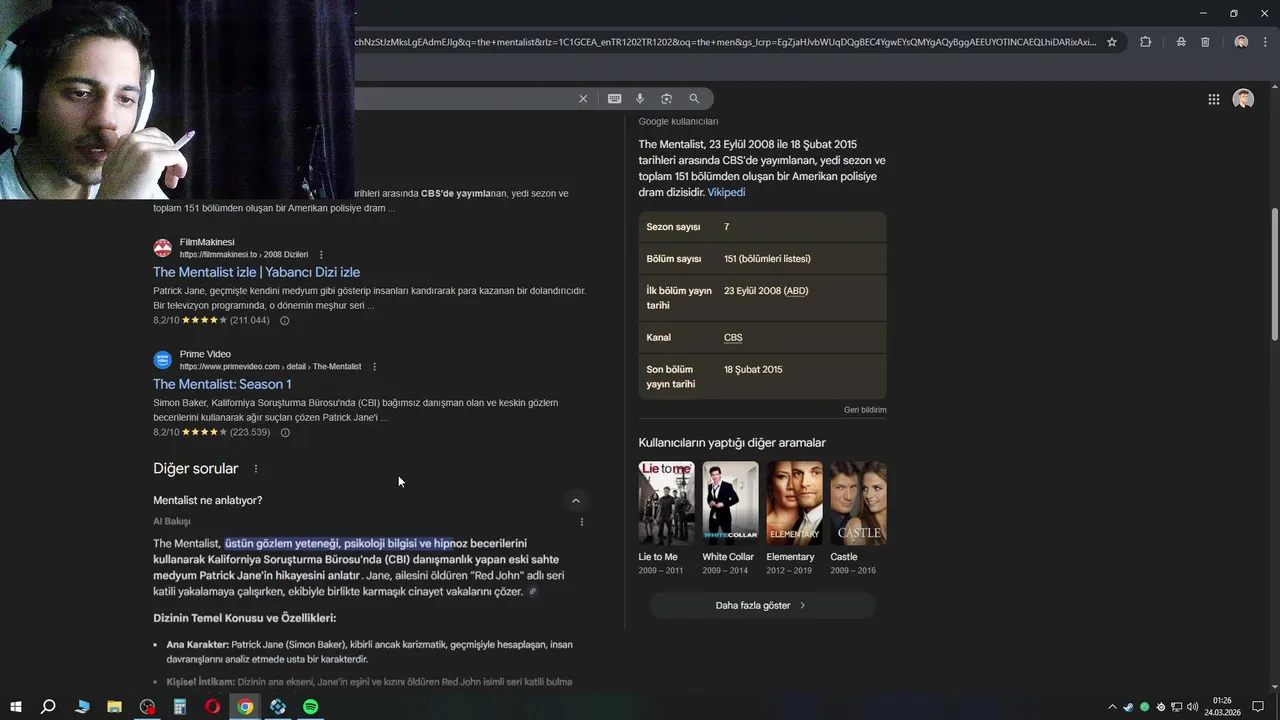Collapse the 'Mentalist ne anlatıyor?' question

click(575, 501)
